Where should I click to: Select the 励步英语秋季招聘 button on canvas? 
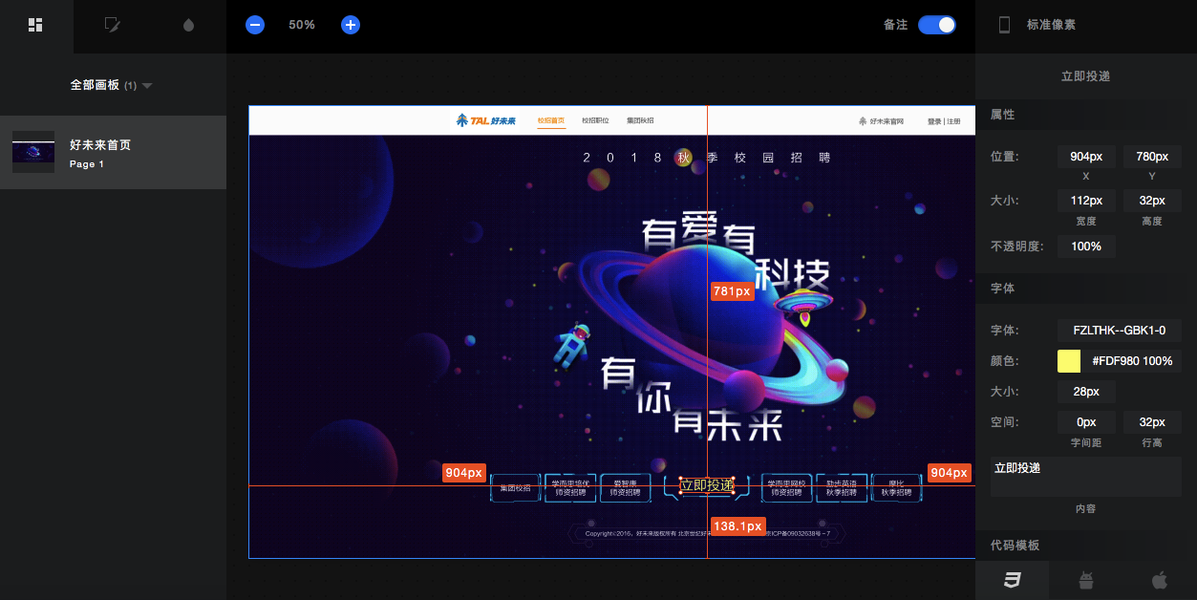tap(841, 488)
